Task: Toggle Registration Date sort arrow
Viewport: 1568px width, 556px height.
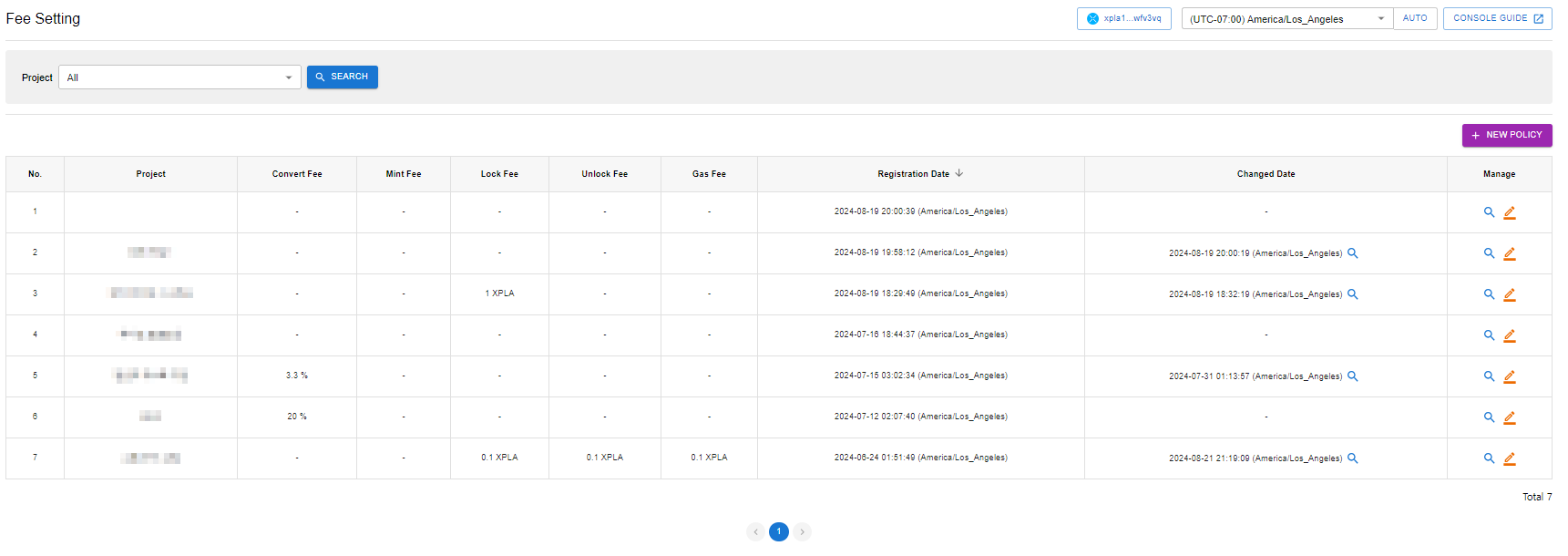Action: coord(959,173)
